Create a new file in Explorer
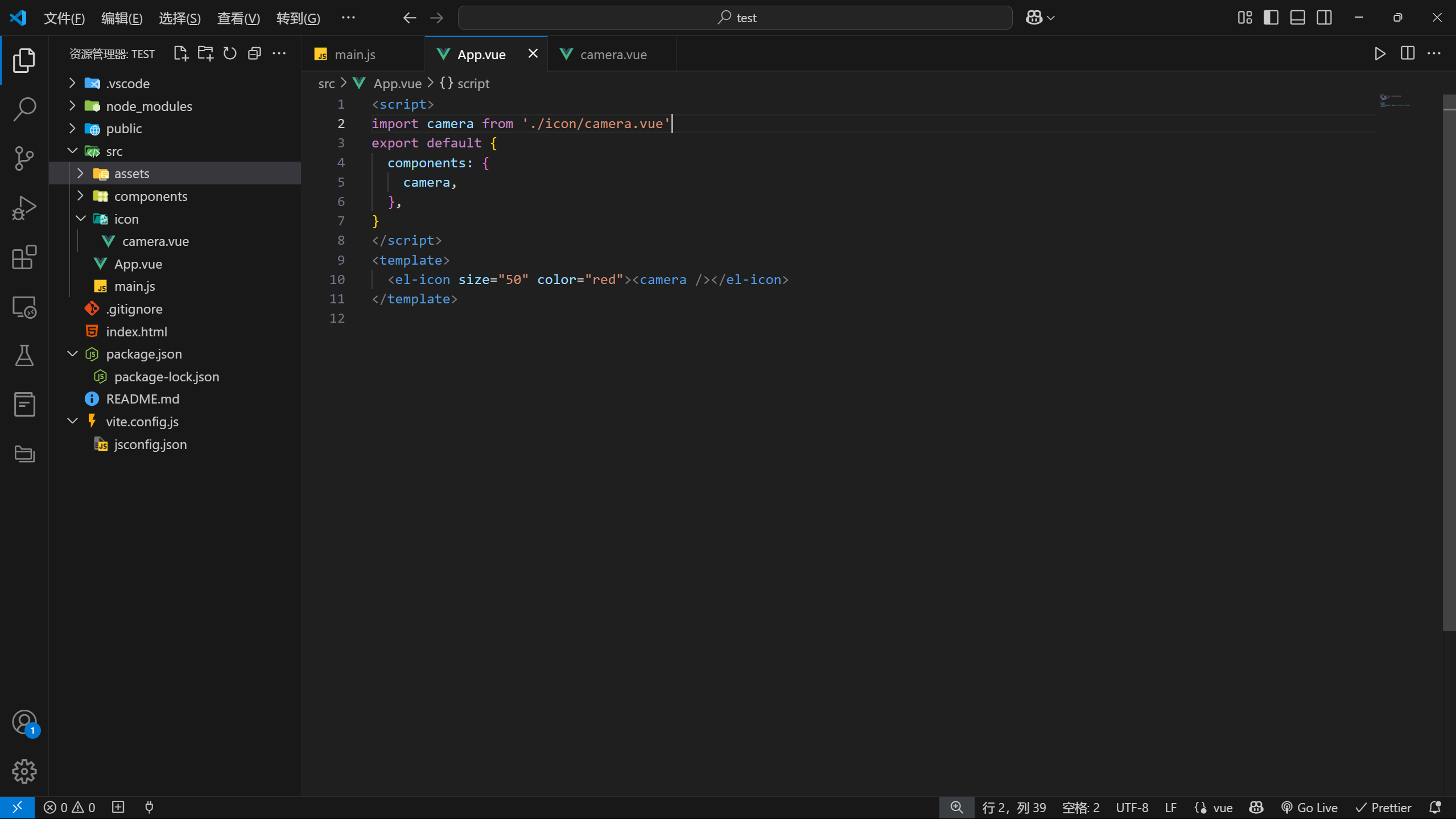The width and height of the screenshot is (1456, 819). pos(180,53)
